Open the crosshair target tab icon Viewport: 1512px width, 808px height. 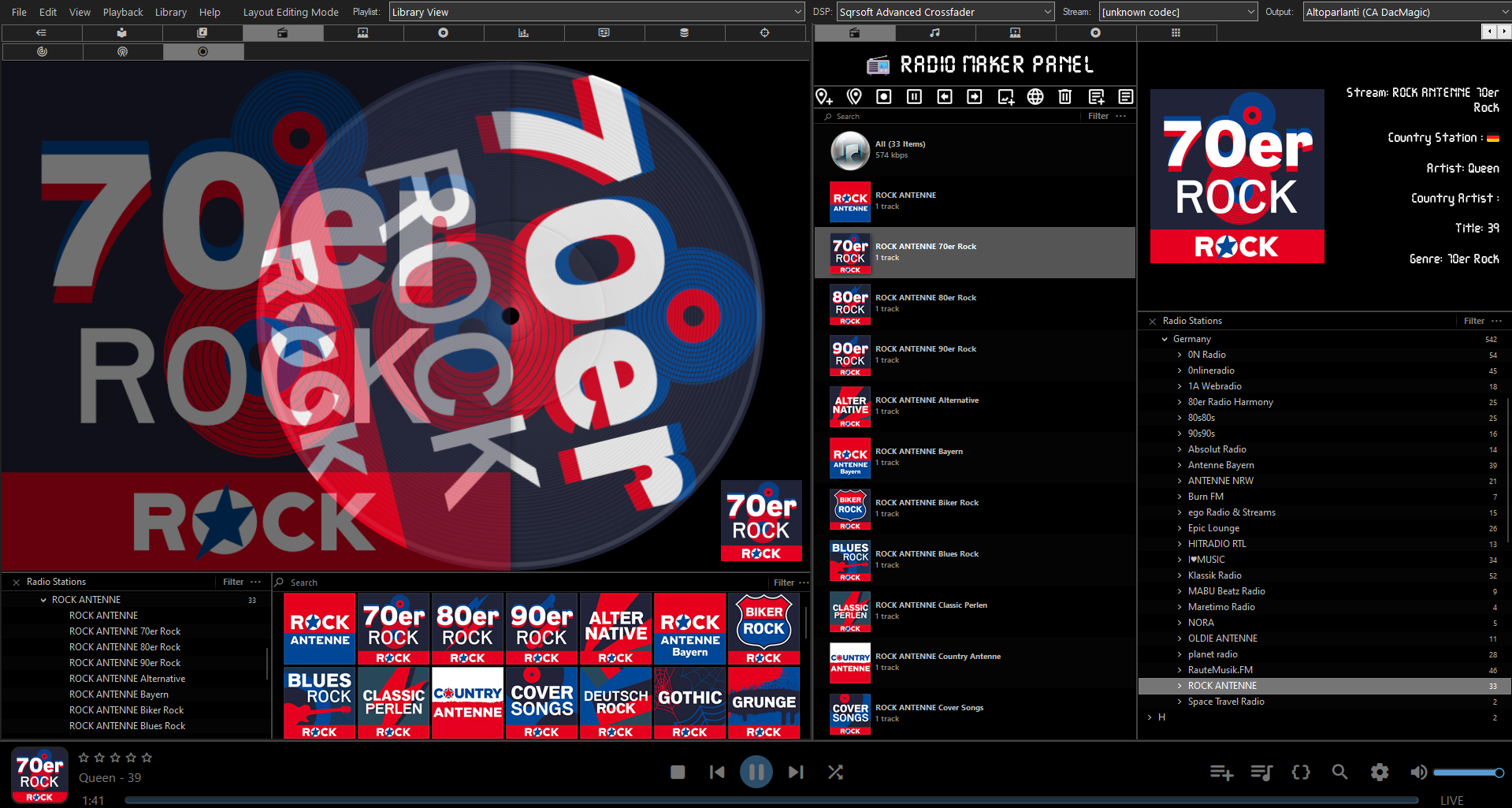pyautogui.click(x=765, y=33)
